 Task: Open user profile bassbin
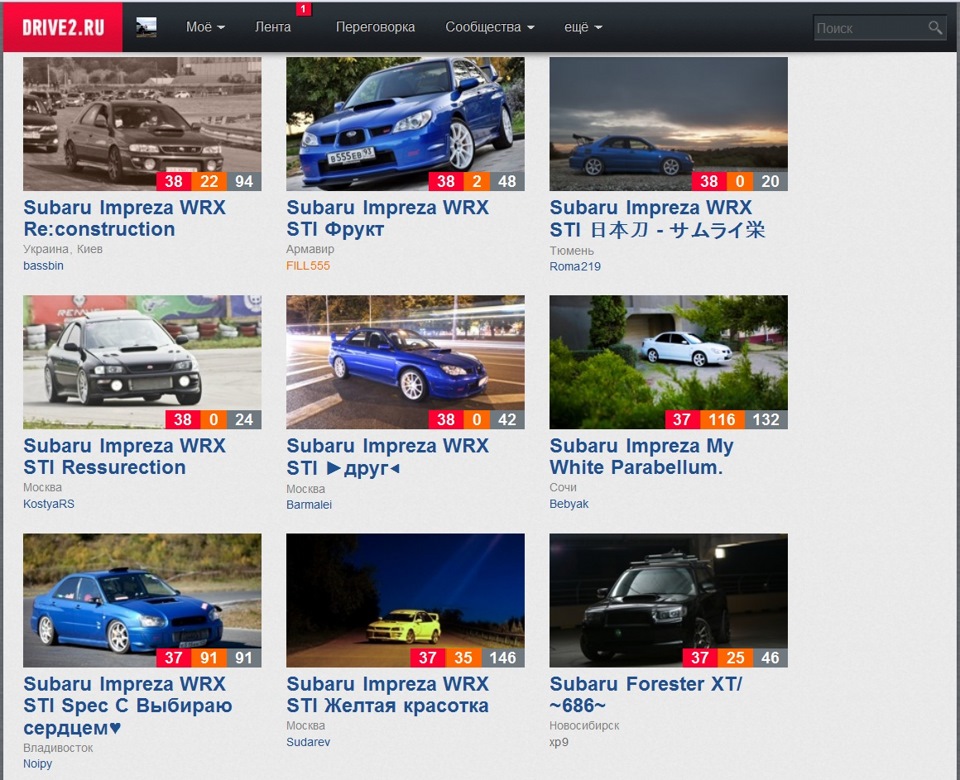[x=43, y=266]
